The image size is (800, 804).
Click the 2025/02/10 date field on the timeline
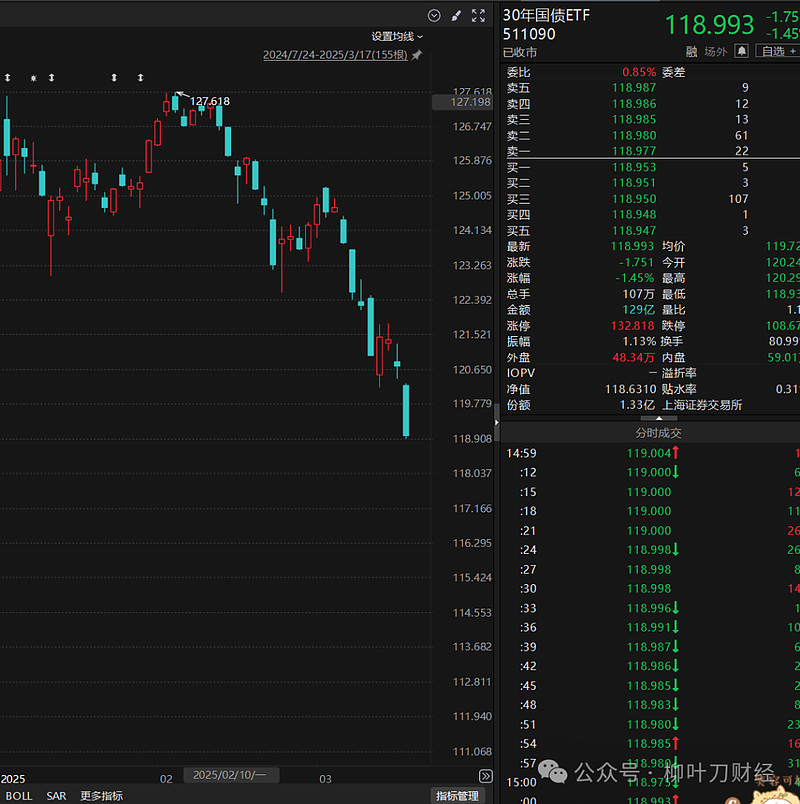click(x=231, y=774)
